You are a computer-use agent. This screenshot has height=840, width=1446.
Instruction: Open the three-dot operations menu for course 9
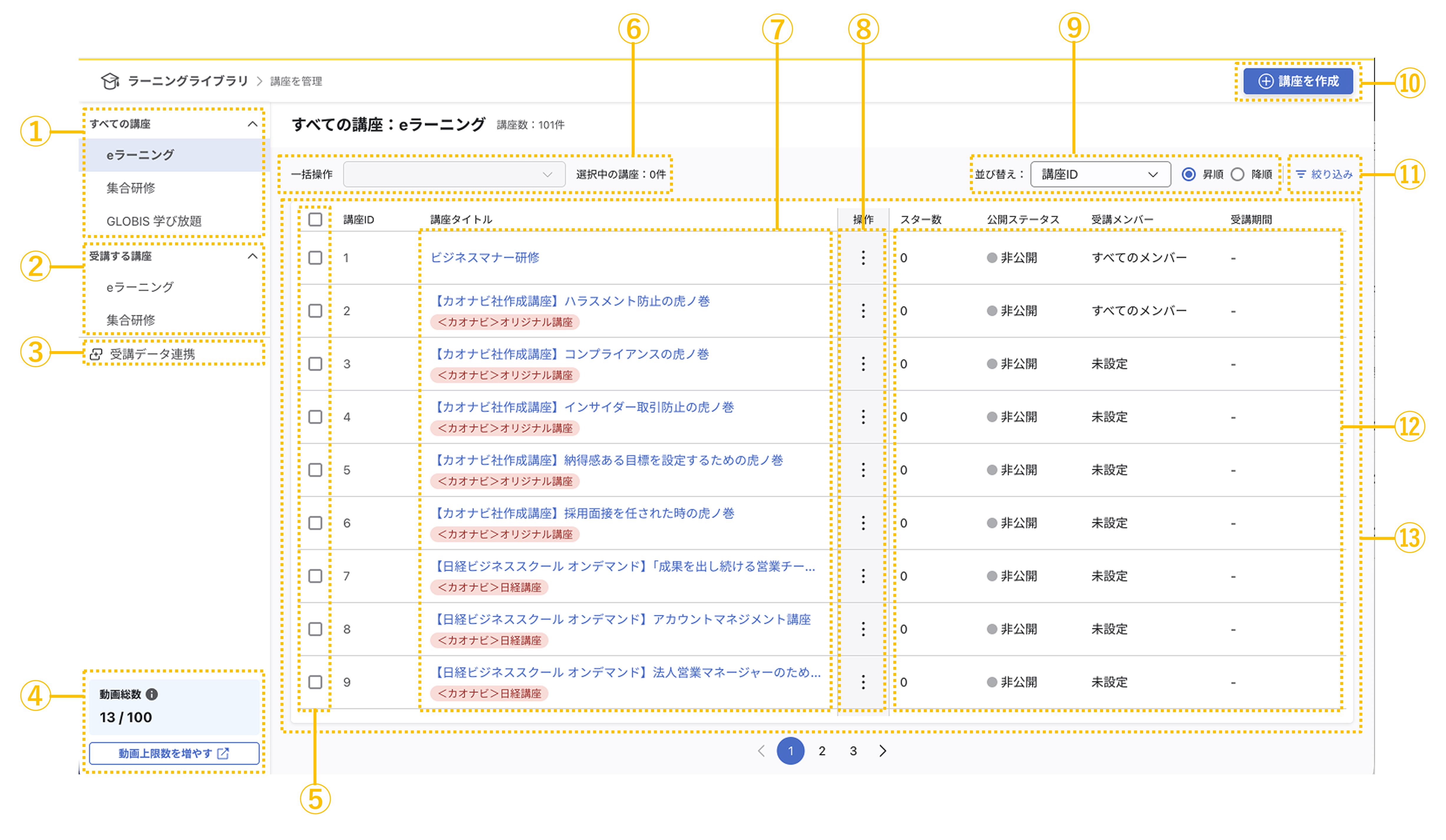(x=862, y=682)
